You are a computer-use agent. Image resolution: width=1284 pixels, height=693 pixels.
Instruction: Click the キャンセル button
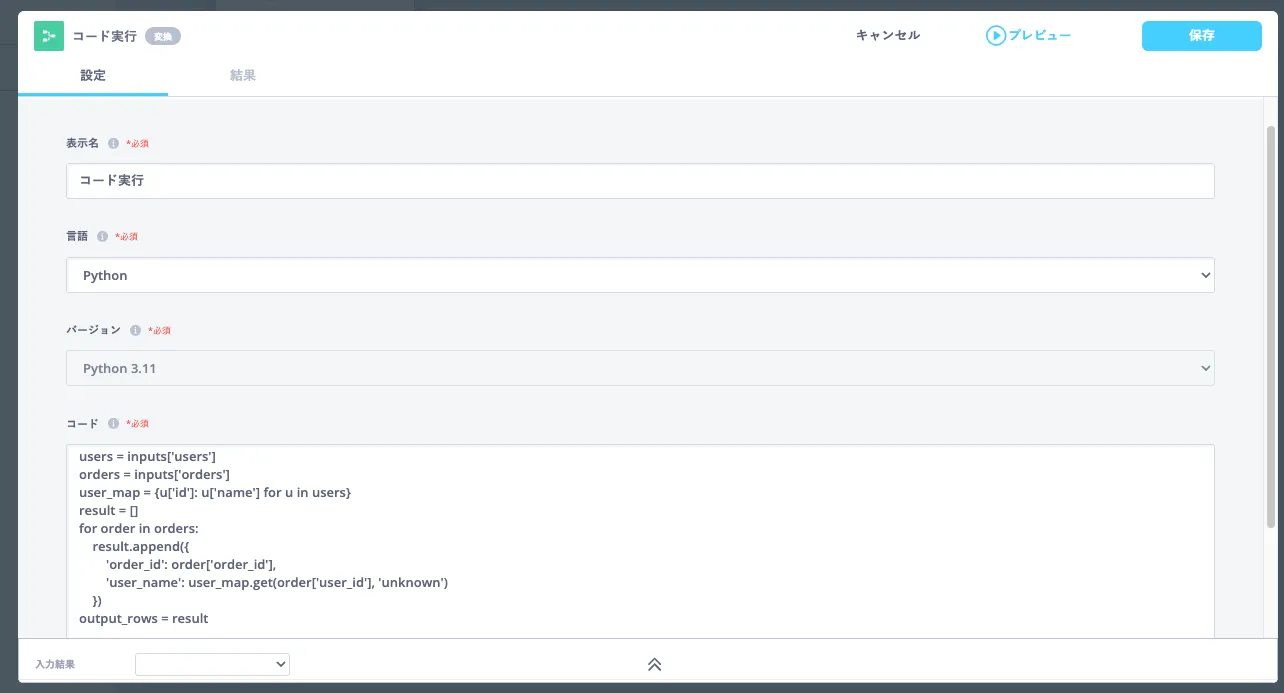(886, 35)
